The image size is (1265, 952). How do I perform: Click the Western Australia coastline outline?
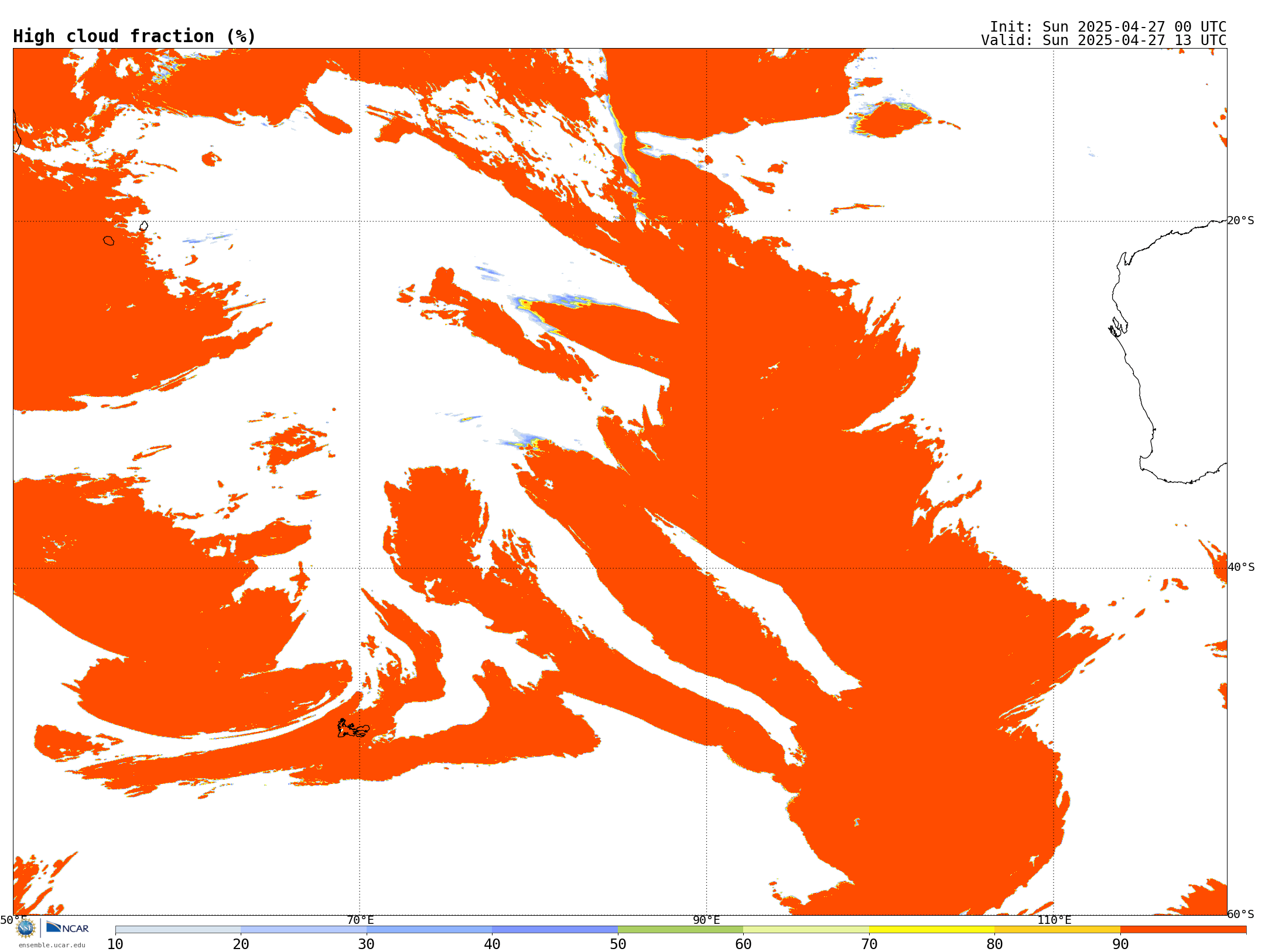(x=1168, y=351)
